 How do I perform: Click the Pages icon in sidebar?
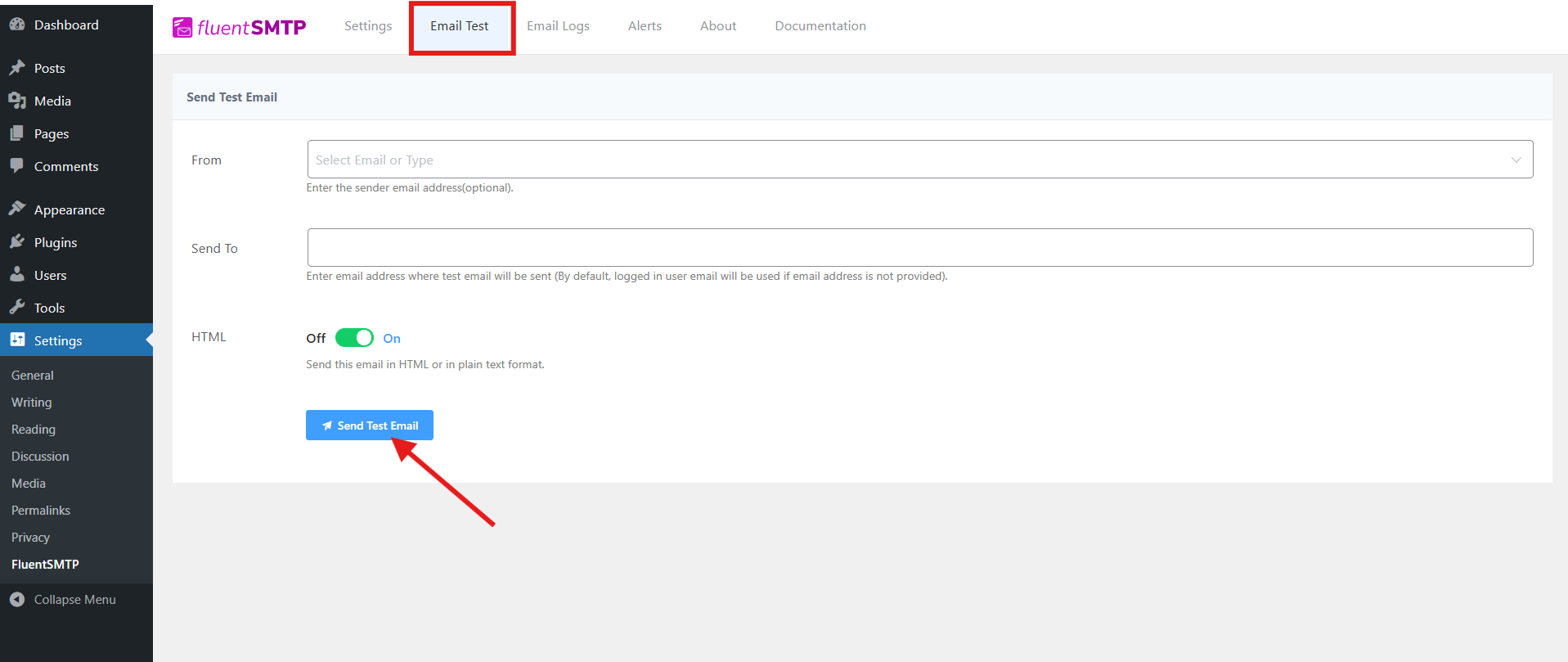[x=17, y=133]
